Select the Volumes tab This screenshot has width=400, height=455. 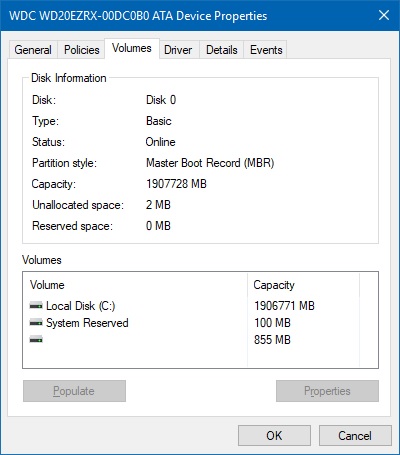pos(132,48)
